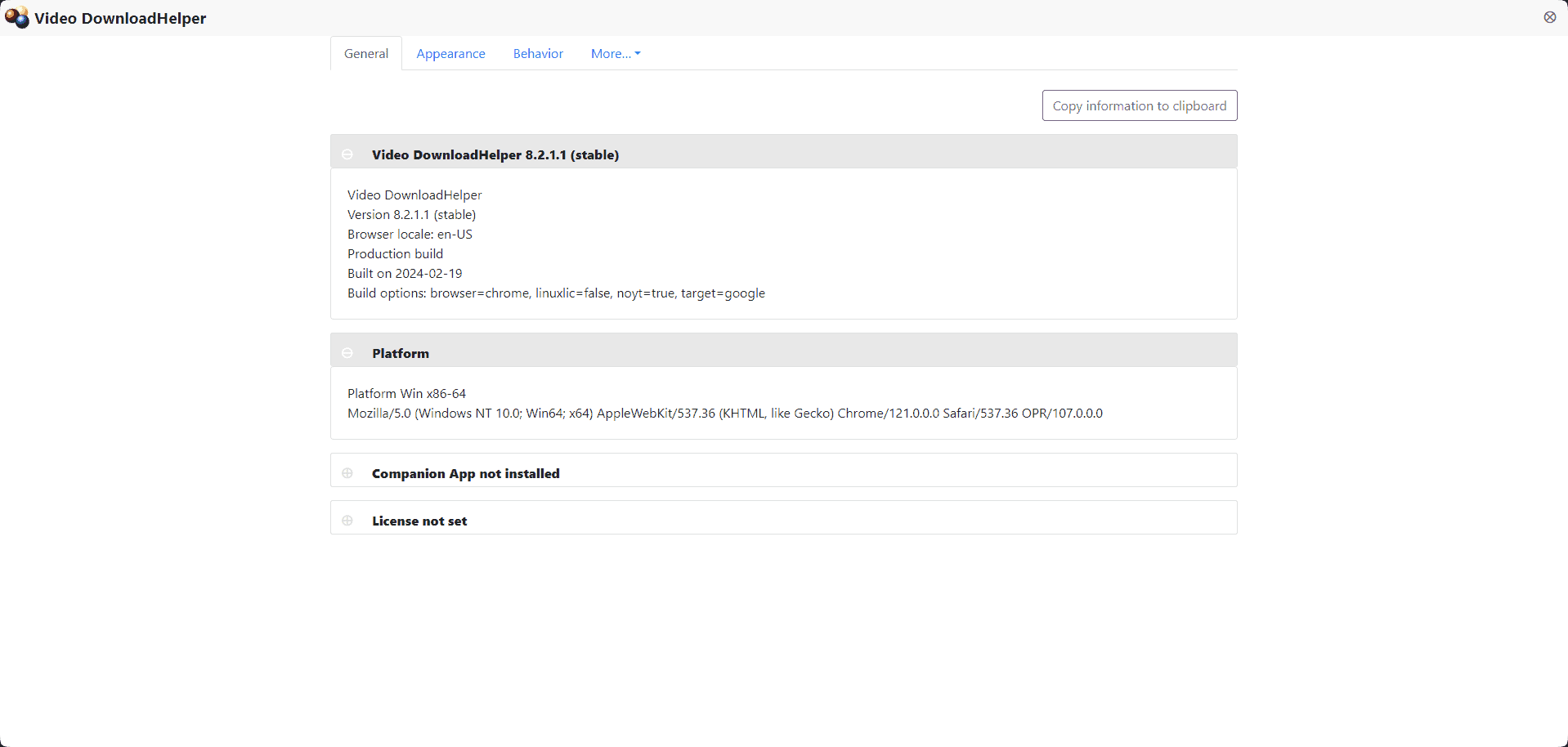1568x747 pixels.
Task: Open the More... dropdown menu
Action: click(x=615, y=53)
